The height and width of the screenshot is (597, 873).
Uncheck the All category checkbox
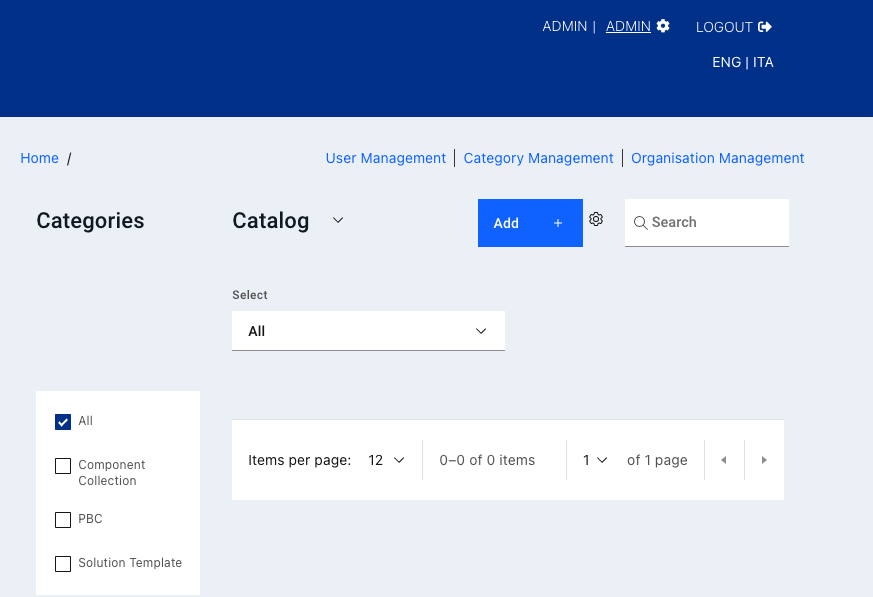coord(63,421)
